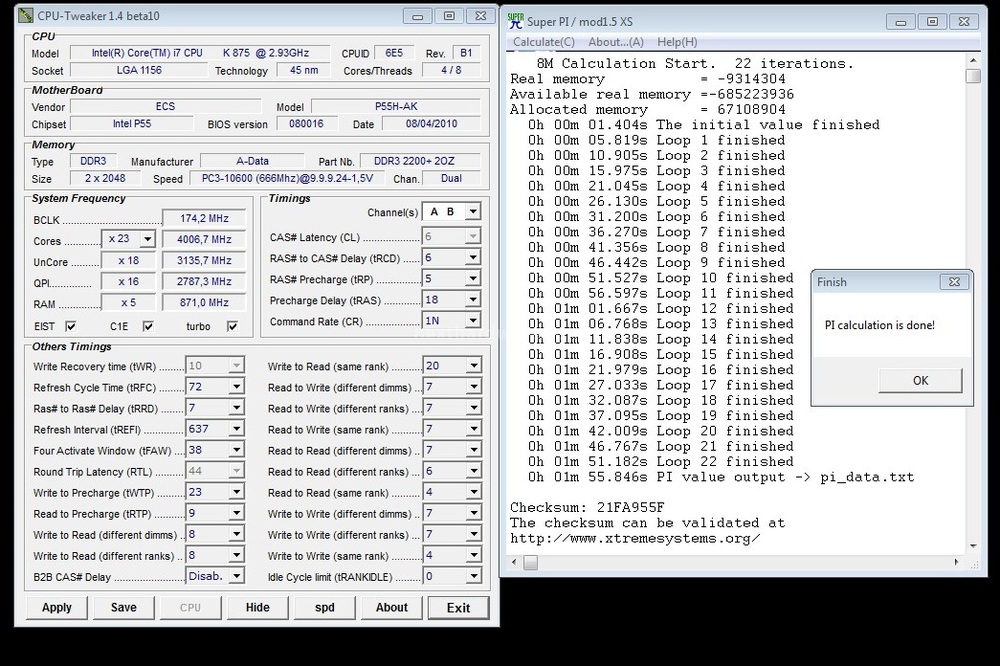Toggle the C1E checkbox
This screenshot has width=1000, height=666.
point(148,326)
